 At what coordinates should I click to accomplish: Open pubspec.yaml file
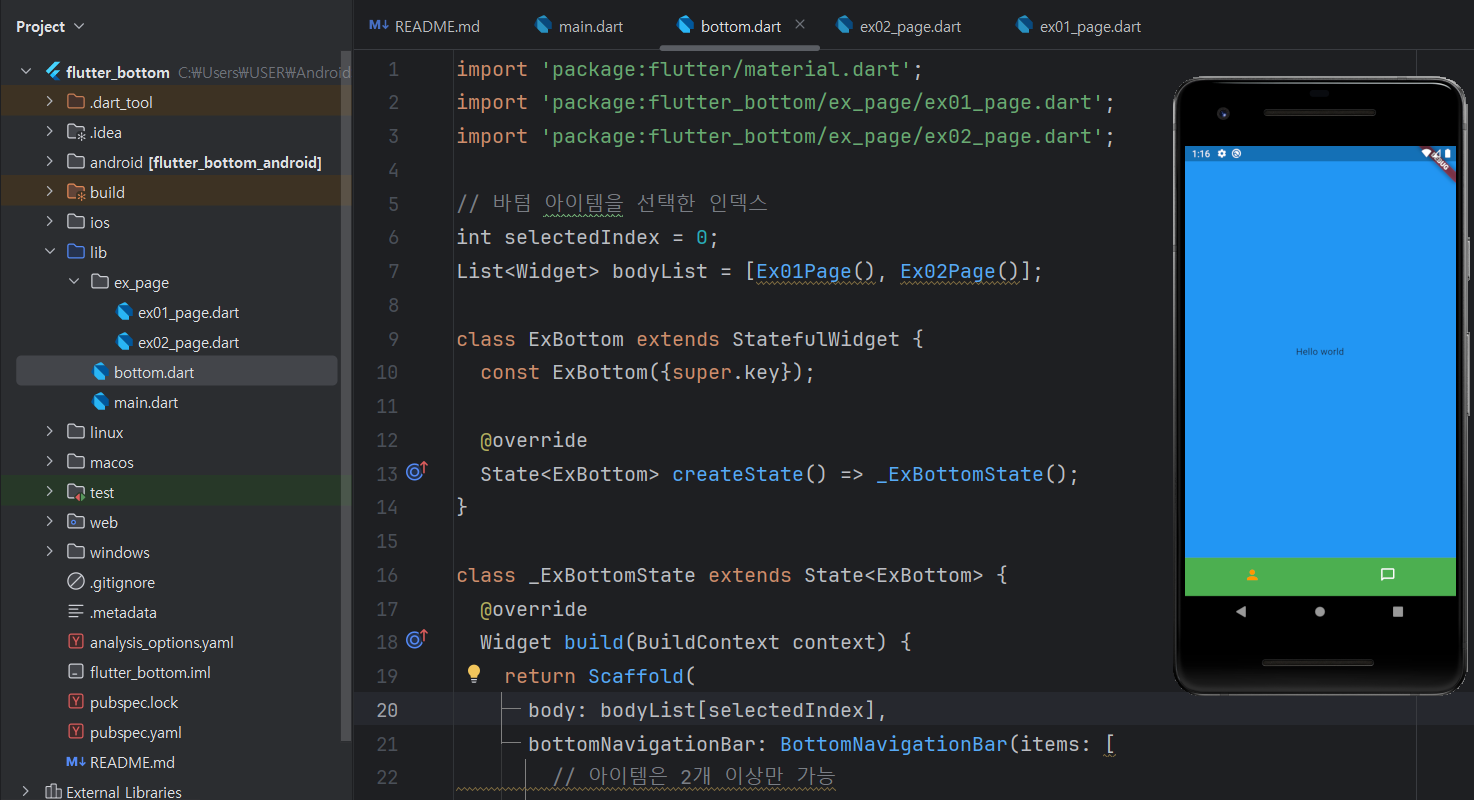136,732
